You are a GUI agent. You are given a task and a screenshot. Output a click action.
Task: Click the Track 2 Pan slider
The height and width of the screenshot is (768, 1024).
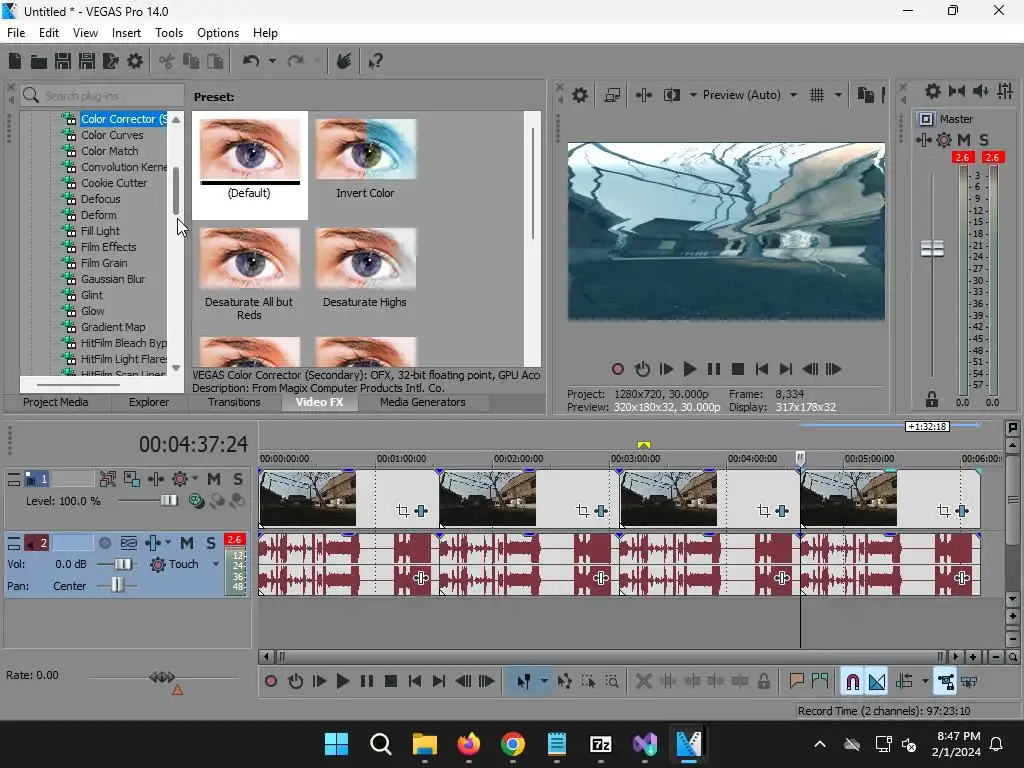(x=118, y=586)
